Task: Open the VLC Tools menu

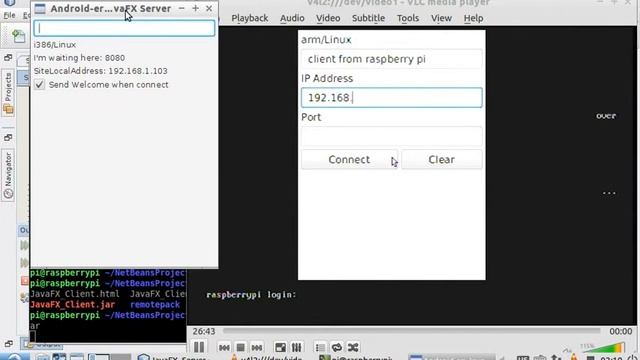Action: tap(408, 18)
